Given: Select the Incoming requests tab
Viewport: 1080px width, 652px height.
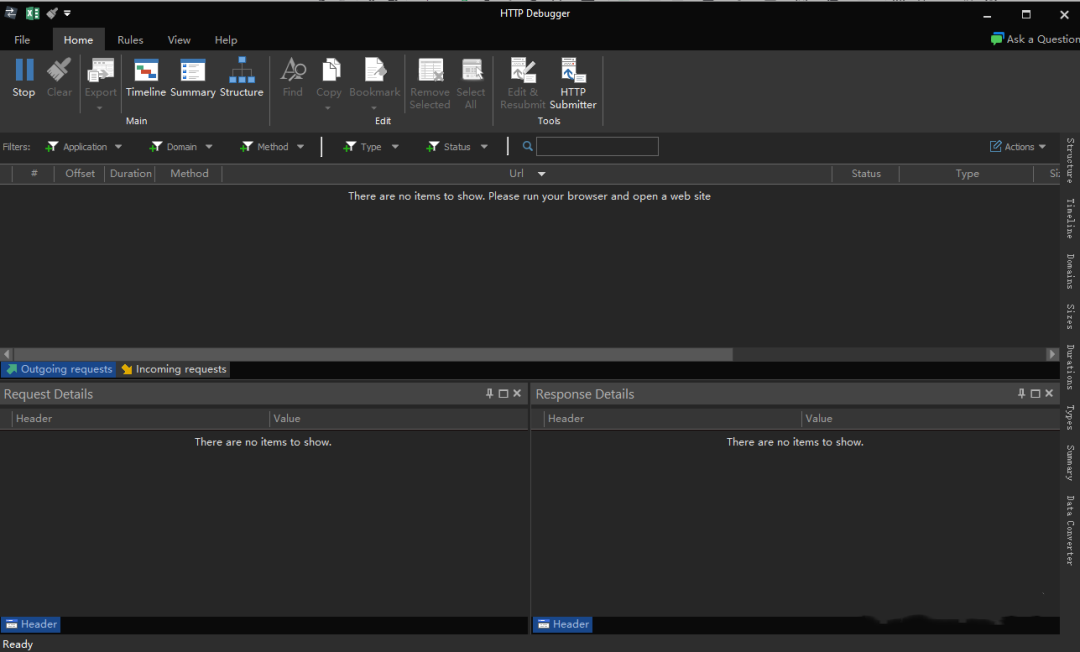Looking at the screenshot, I should click(x=174, y=369).
